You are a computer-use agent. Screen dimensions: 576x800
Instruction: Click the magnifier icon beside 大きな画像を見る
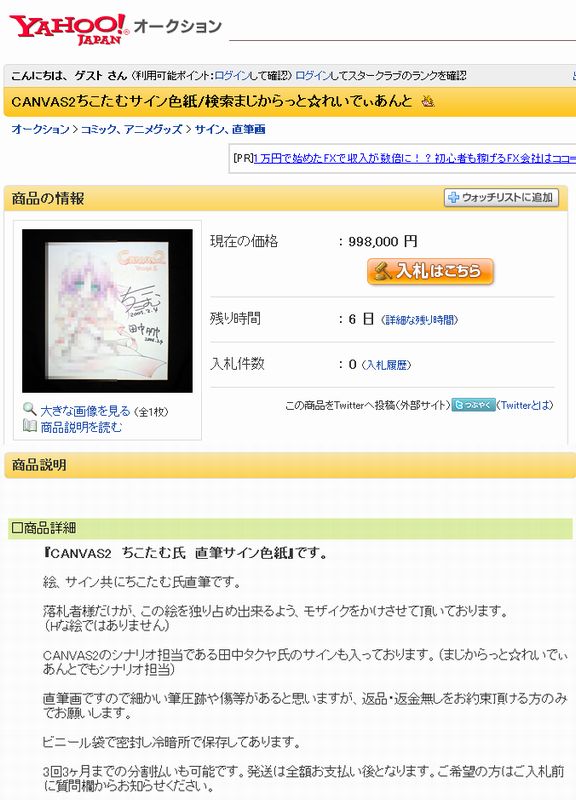point(30,409)
